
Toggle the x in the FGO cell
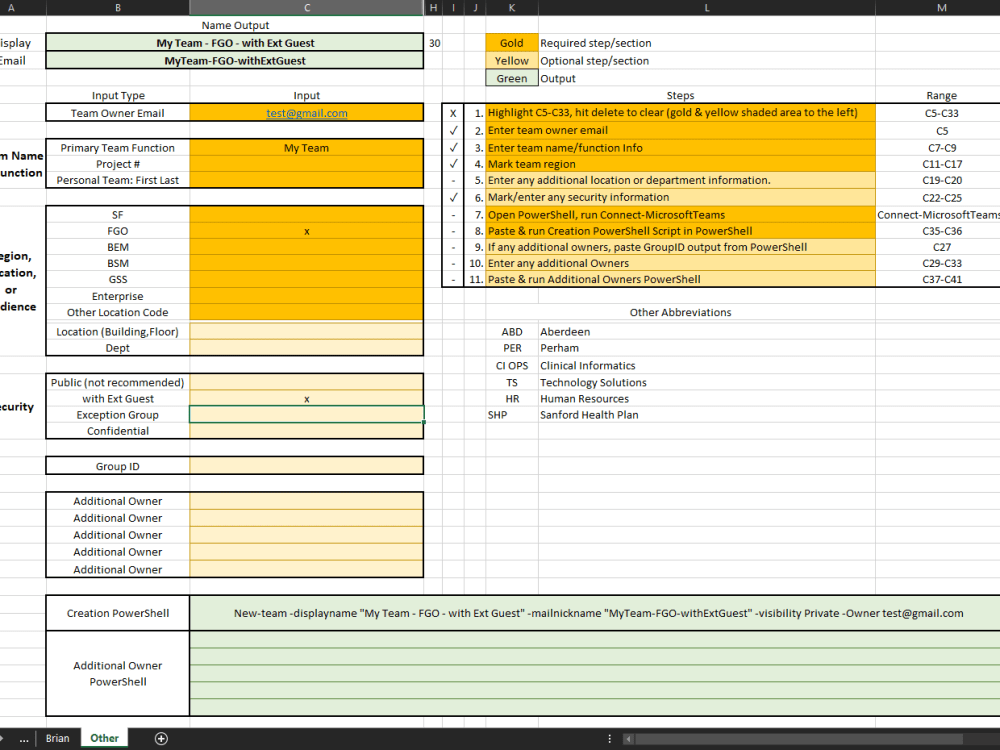(x=306, y=230)
